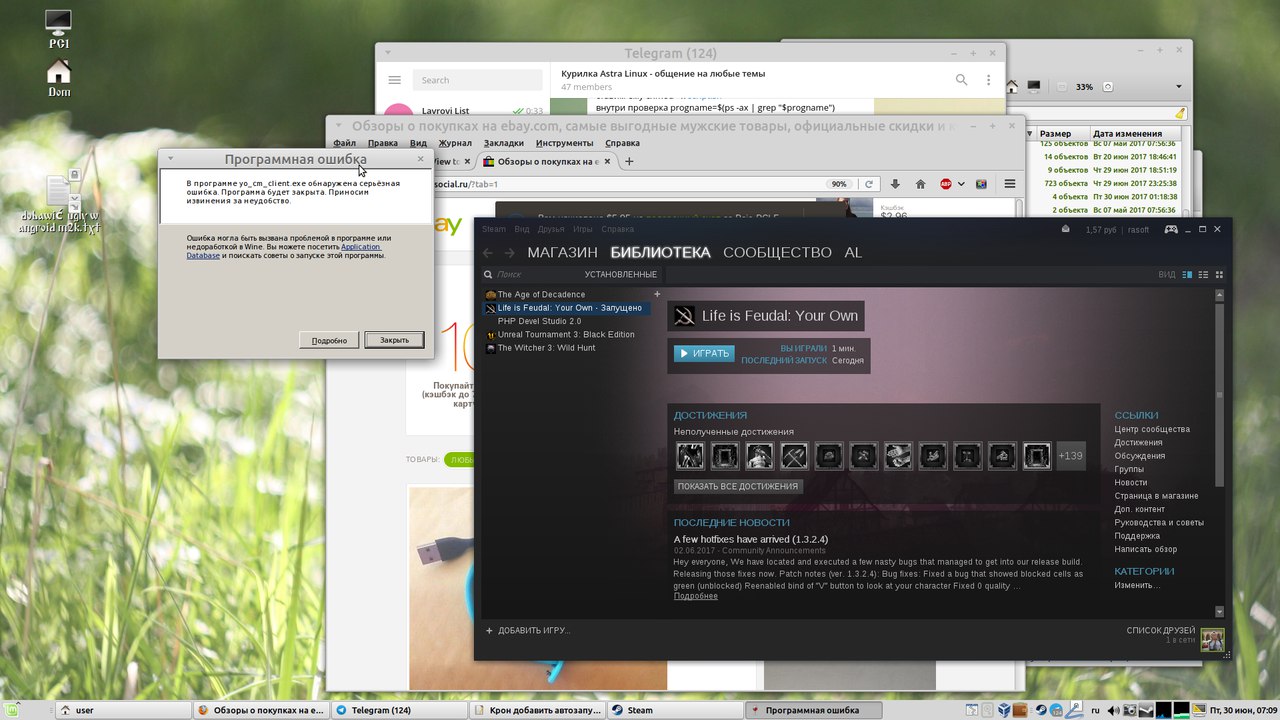The image size is (1280, 720).
Task: Reload the page in Firefox
Action: tap(869, 184)
